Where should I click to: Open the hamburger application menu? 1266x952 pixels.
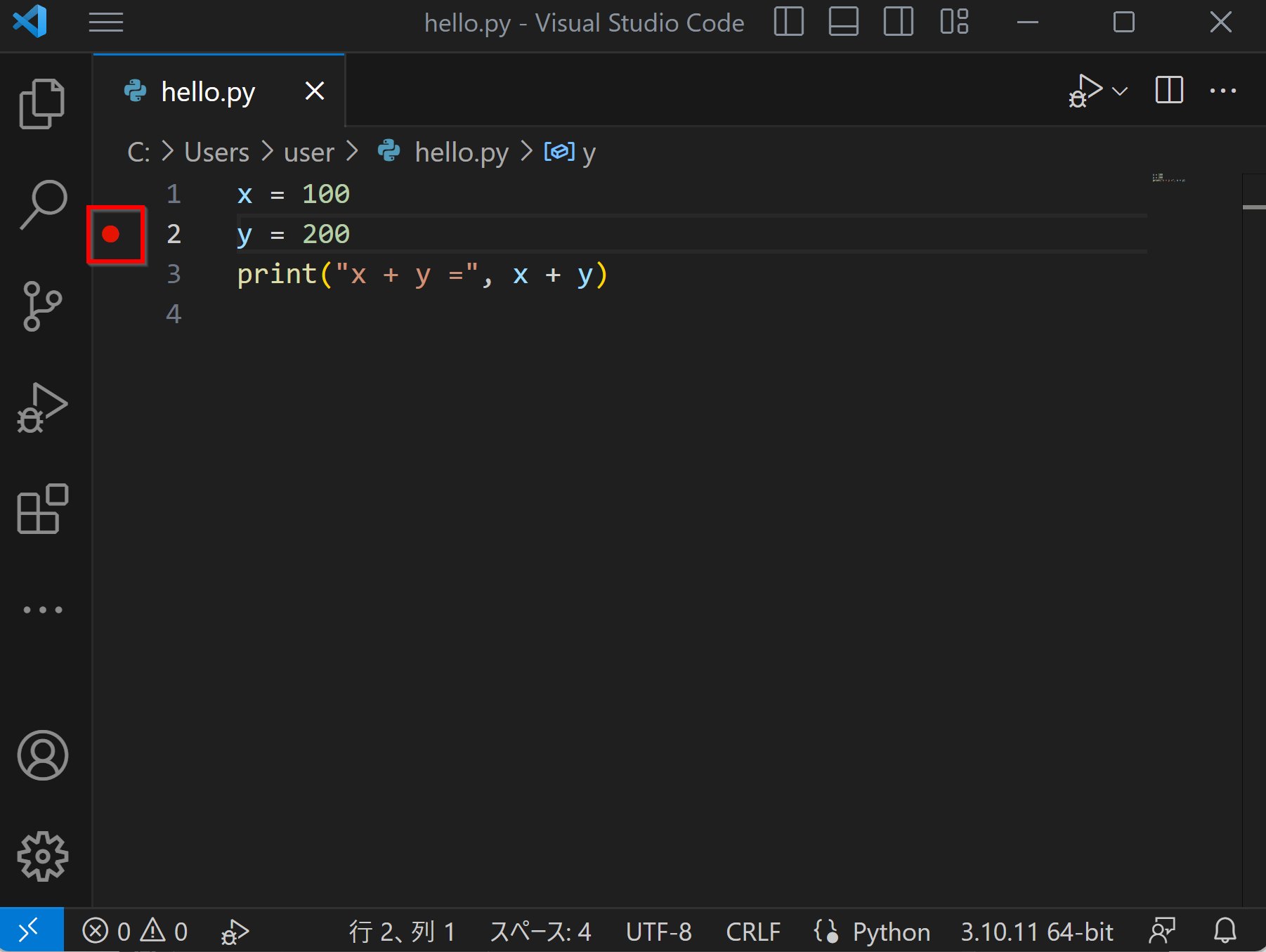(105, 22)
